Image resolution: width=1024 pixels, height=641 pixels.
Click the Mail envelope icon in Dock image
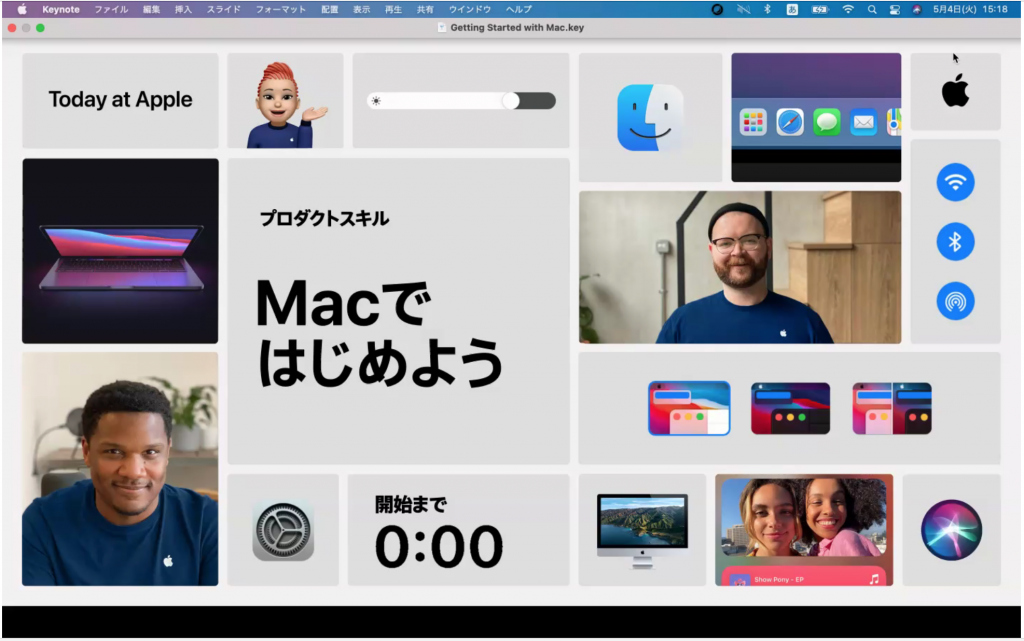(x=863, y=122)
